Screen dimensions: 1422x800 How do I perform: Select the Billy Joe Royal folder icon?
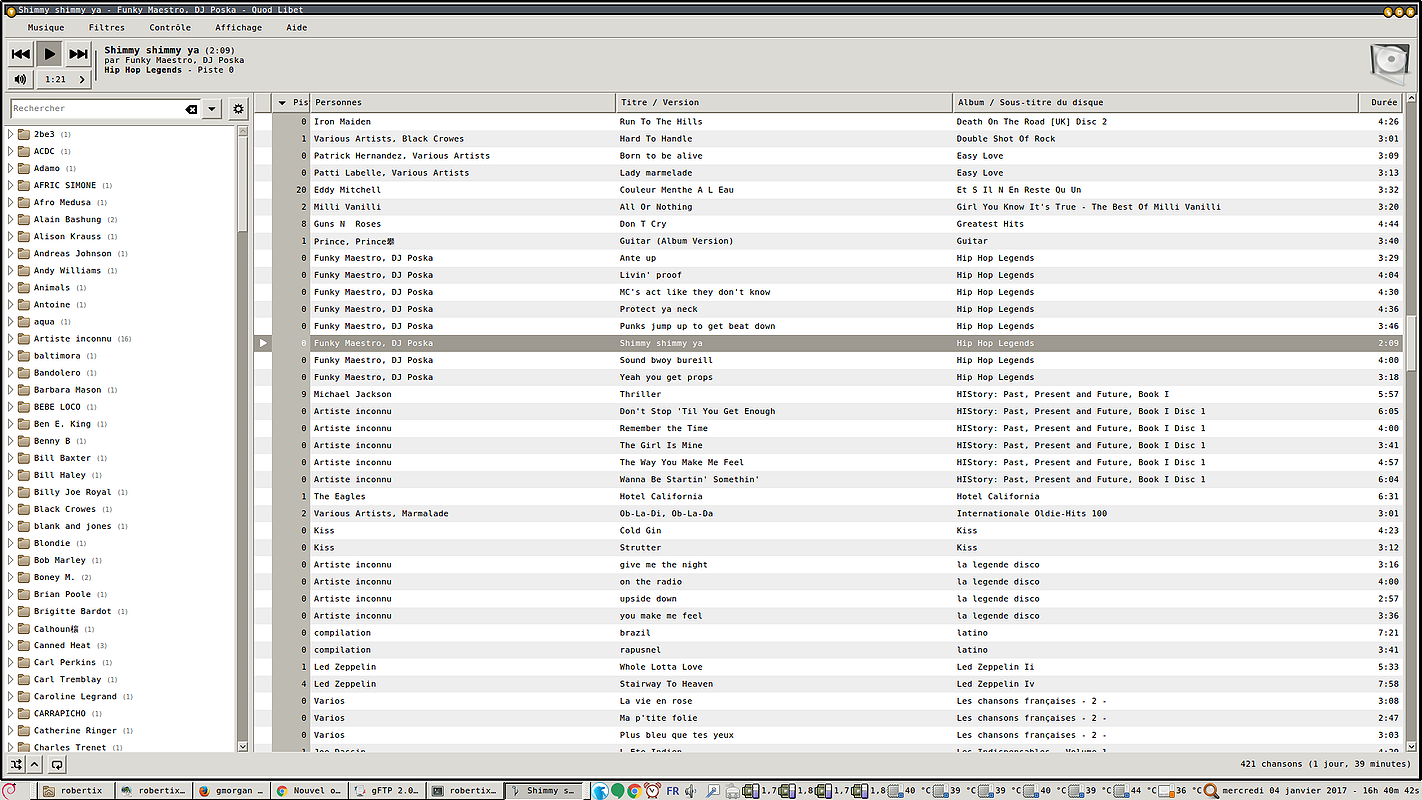pos(24,492)
